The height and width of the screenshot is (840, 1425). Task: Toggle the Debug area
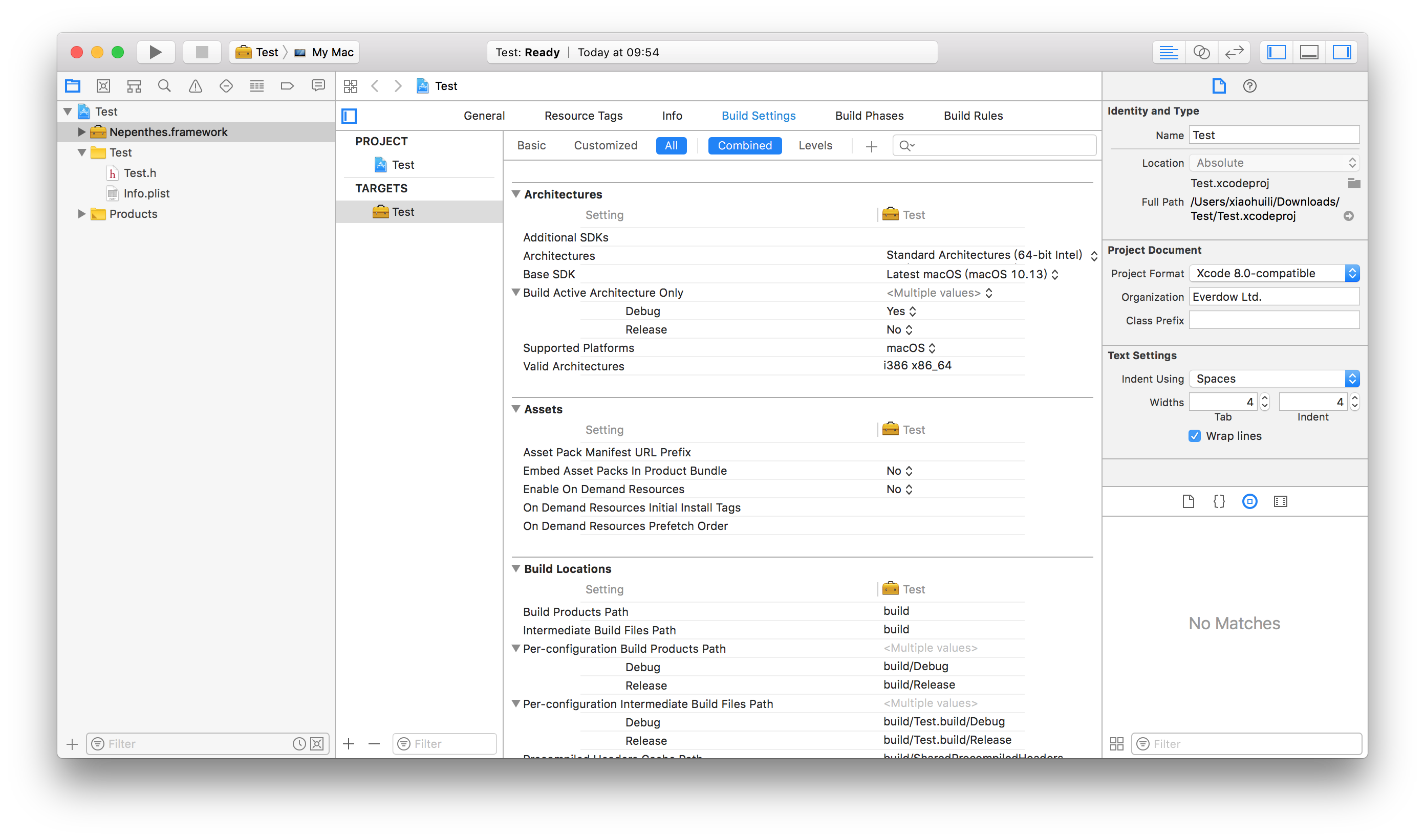click(x=1309, y=52)
